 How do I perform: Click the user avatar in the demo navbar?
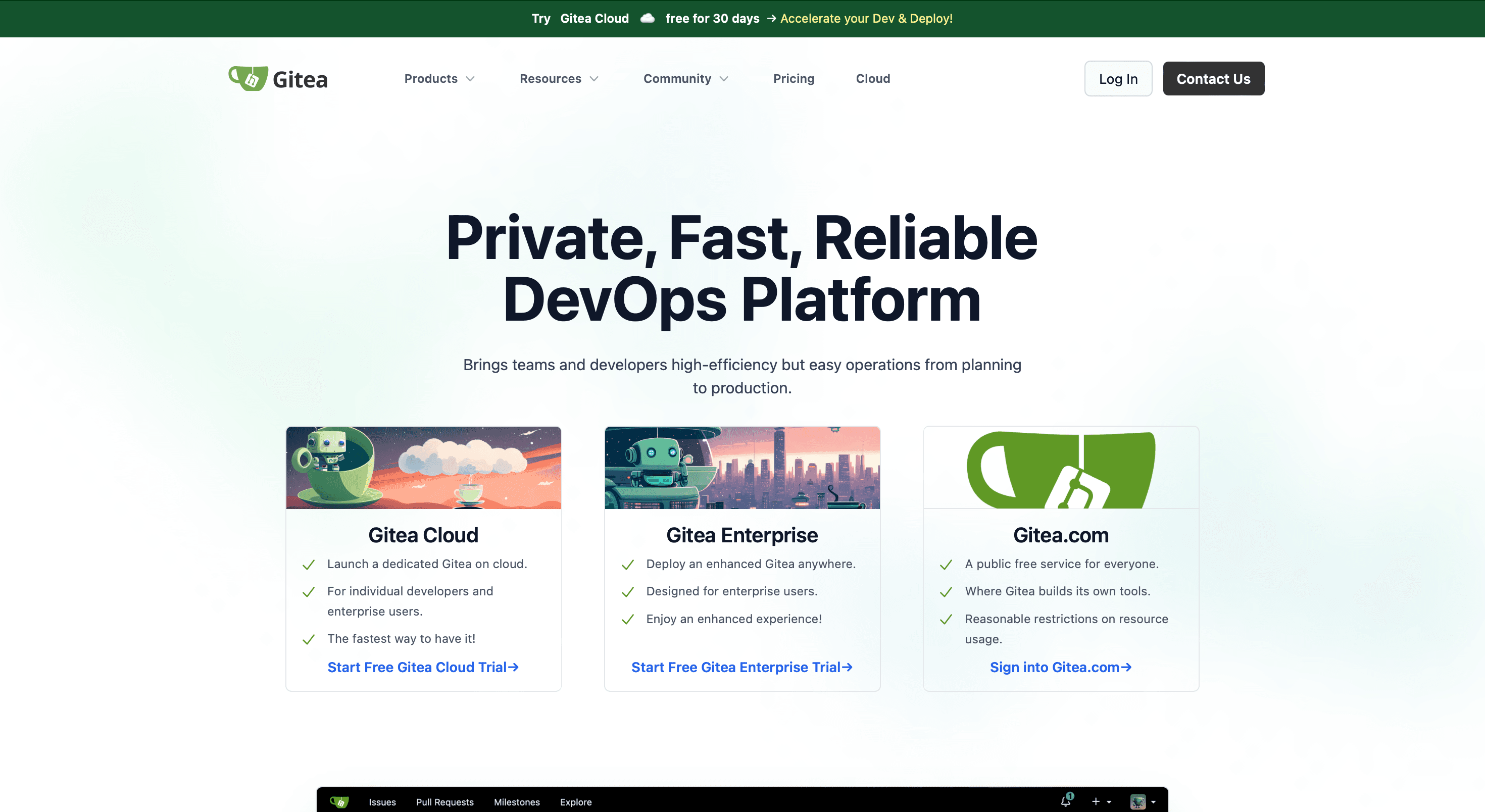point(1137,801)
